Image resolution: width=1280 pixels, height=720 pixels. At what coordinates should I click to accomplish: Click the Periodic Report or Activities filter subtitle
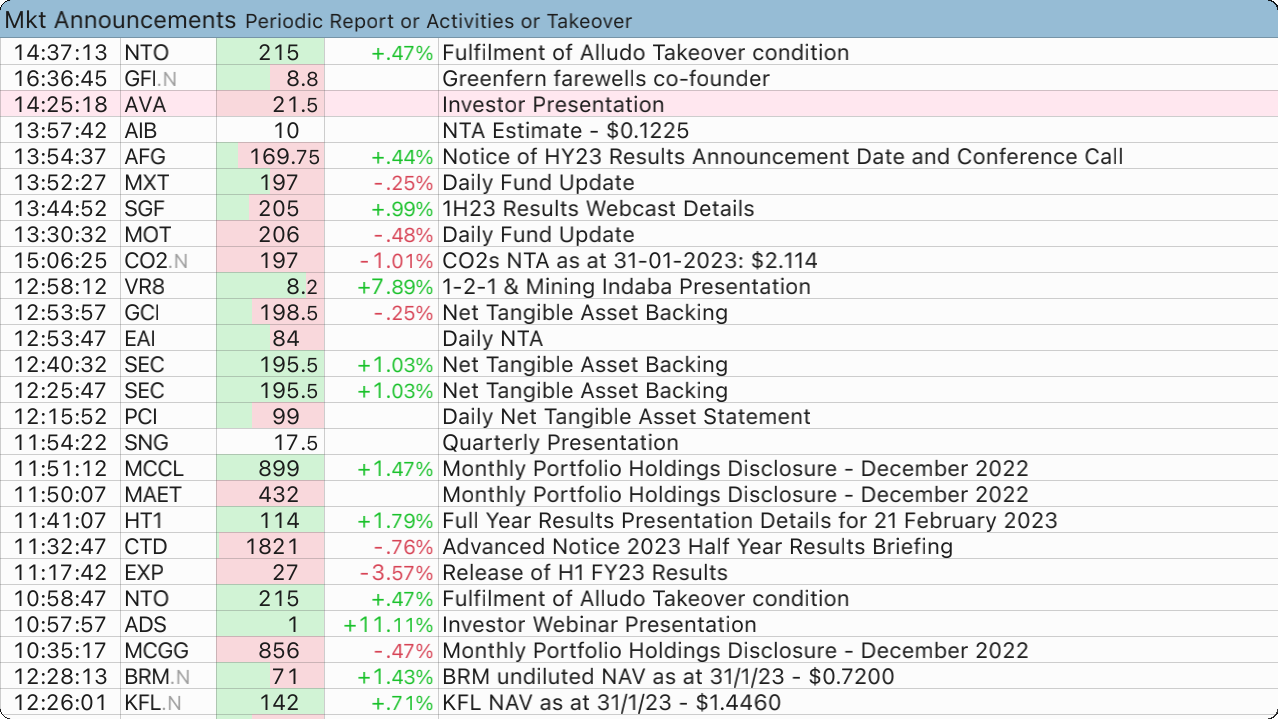pyautogui.click(x=438, y=21)
